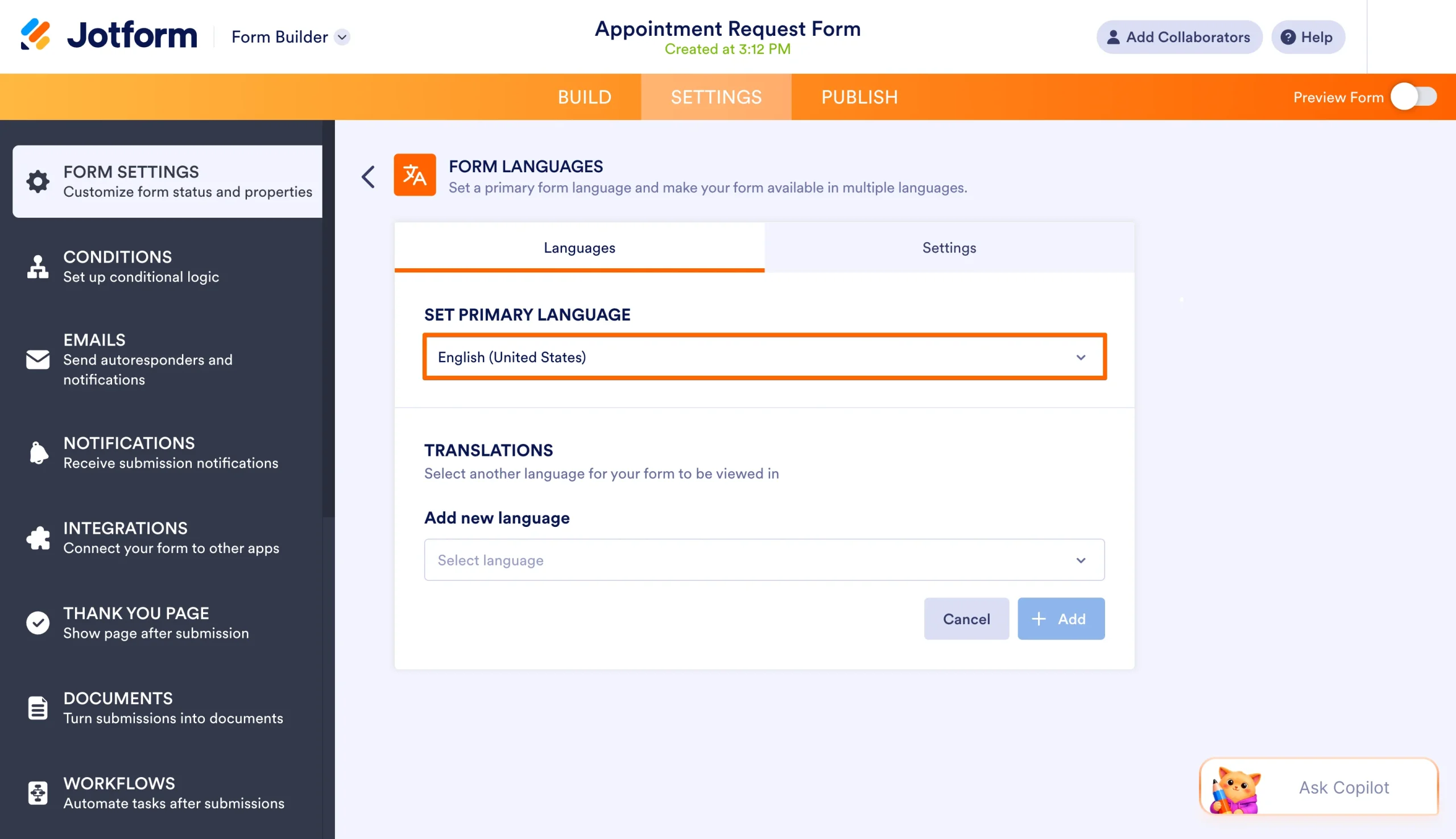Open Emails settings in sidebar

click(167, 359)
